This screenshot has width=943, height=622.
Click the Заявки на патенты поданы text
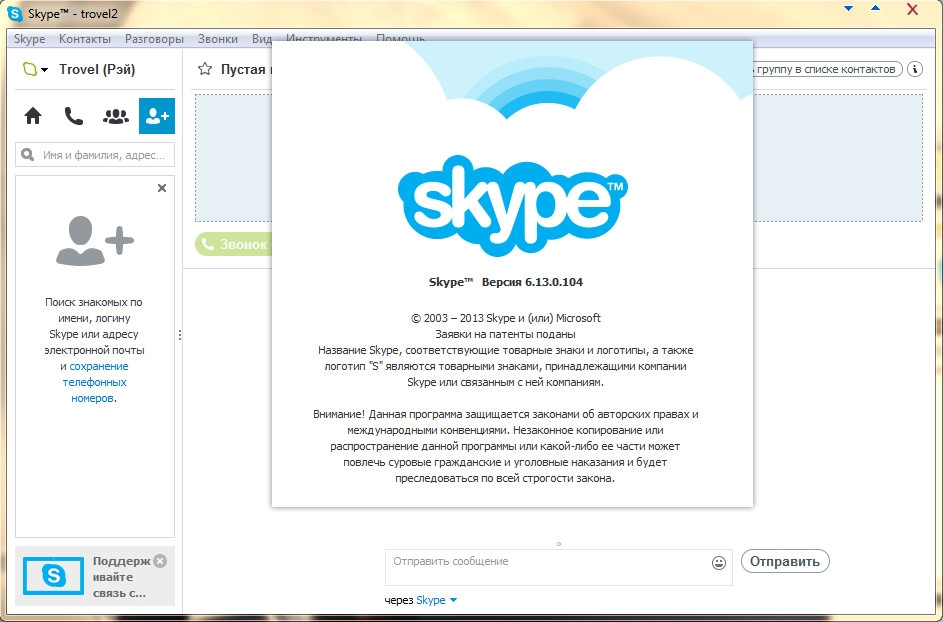[505, 334]
